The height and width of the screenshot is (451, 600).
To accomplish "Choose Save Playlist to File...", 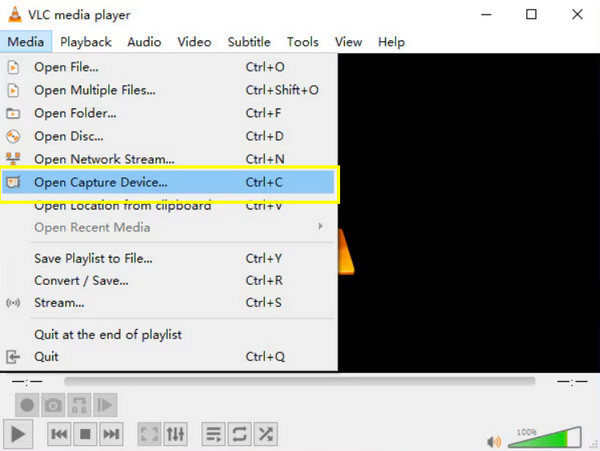I will coord(168,258).
